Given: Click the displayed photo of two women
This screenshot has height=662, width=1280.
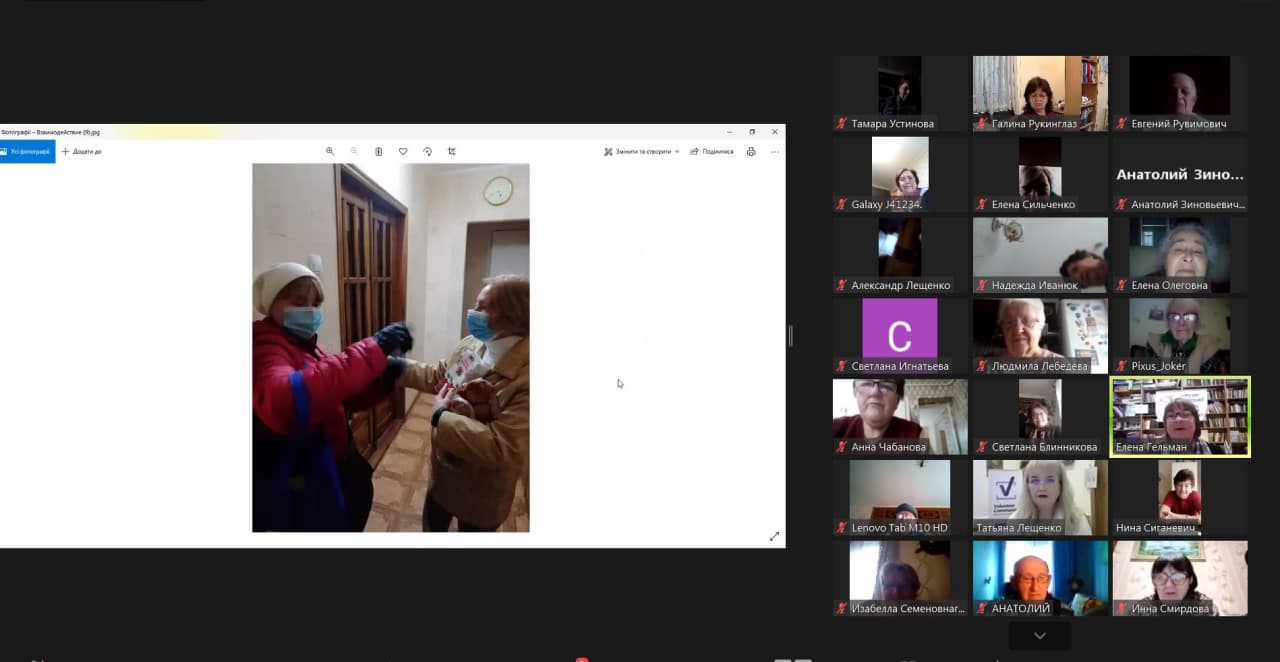Looking at the screenshot, I should click(390, 348).
